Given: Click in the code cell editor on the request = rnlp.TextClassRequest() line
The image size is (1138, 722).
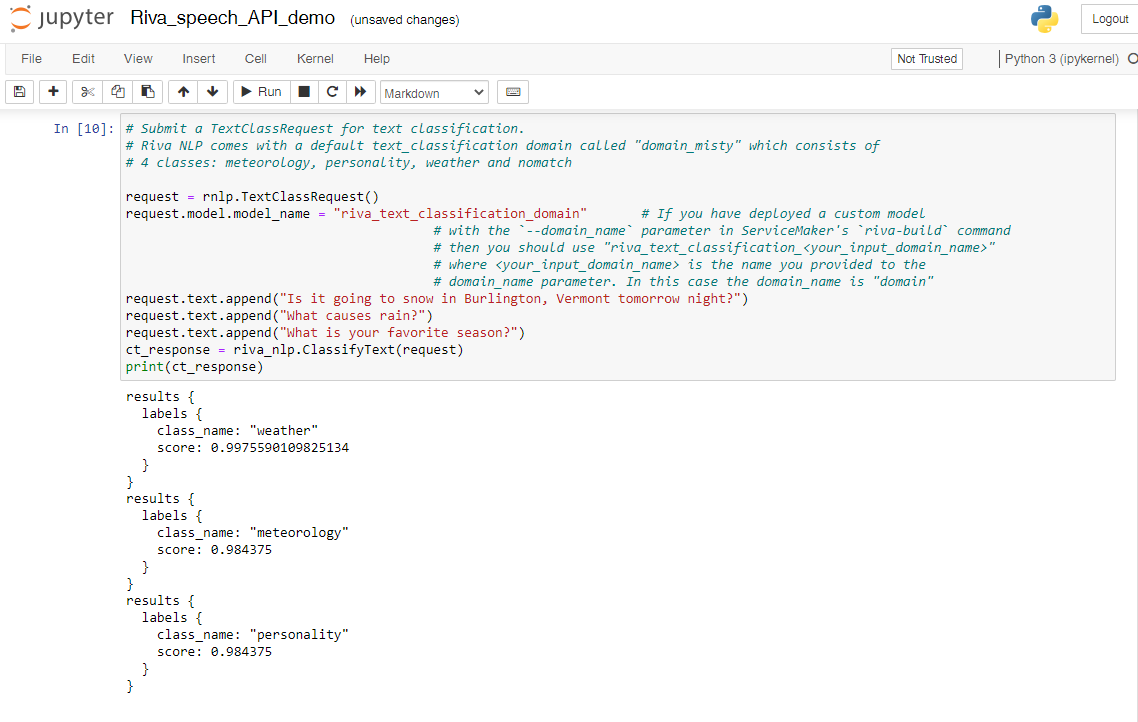Looking at the screenshot, I should click(x=252, y=197).
